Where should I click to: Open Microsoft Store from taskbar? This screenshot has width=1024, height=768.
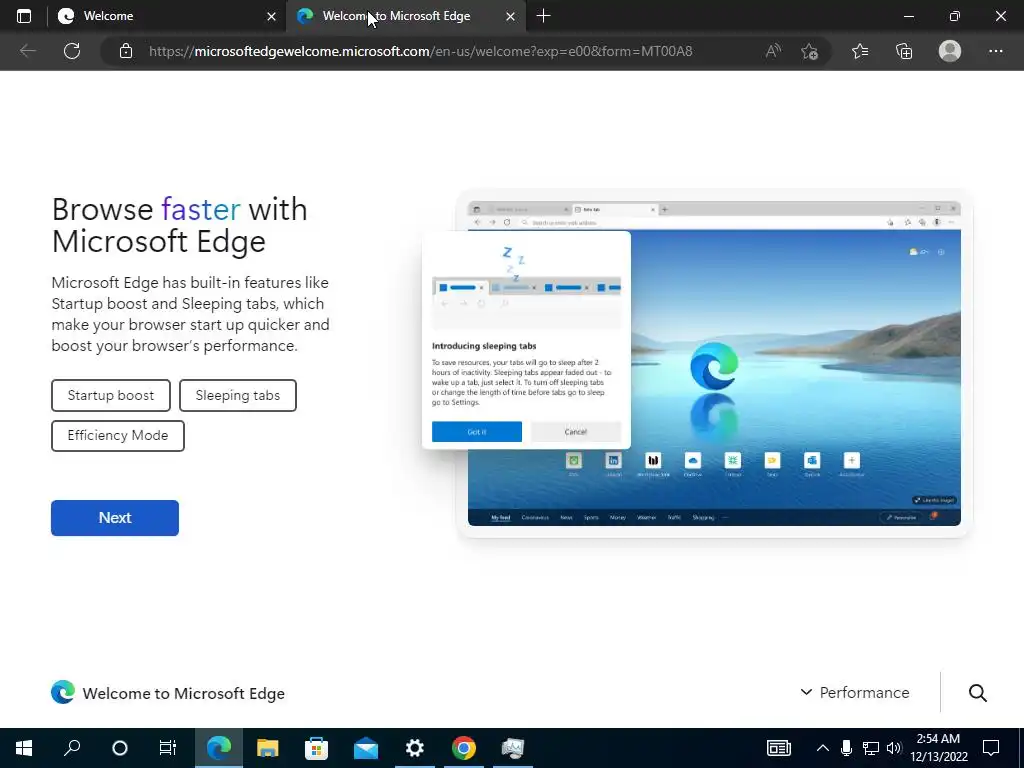(317, 748)
